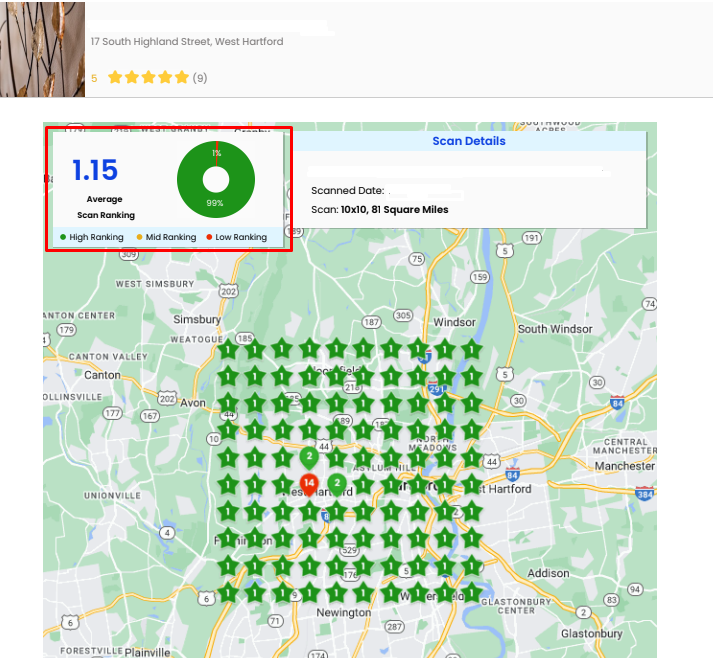Select the bottom-right green star marker
Image resolution: width=713 pixels, height=658 pixels.
pos(472,593)
